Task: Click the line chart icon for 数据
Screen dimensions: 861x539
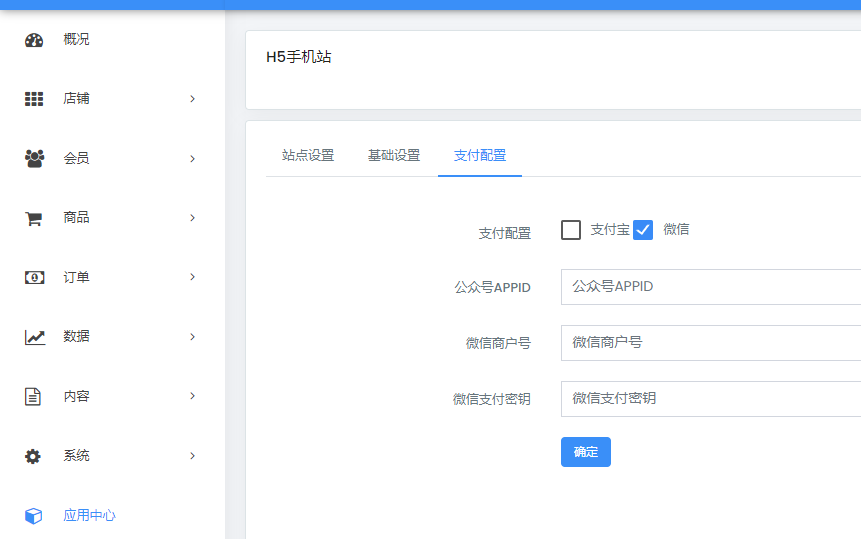Action: pos(34,337)
